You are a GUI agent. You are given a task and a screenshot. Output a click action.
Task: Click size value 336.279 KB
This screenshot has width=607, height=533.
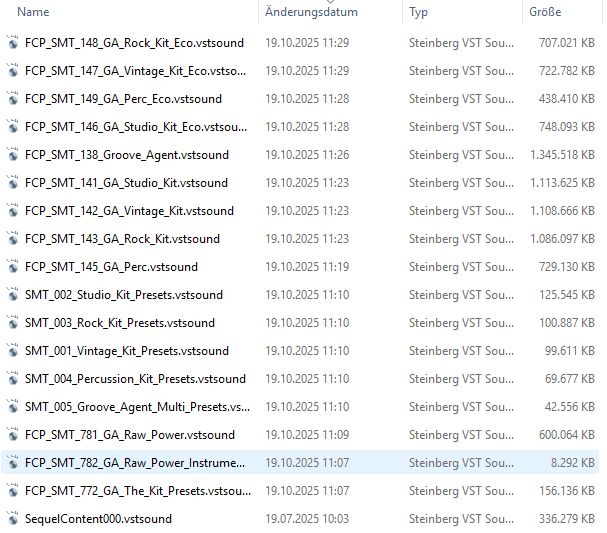[567, 519]
